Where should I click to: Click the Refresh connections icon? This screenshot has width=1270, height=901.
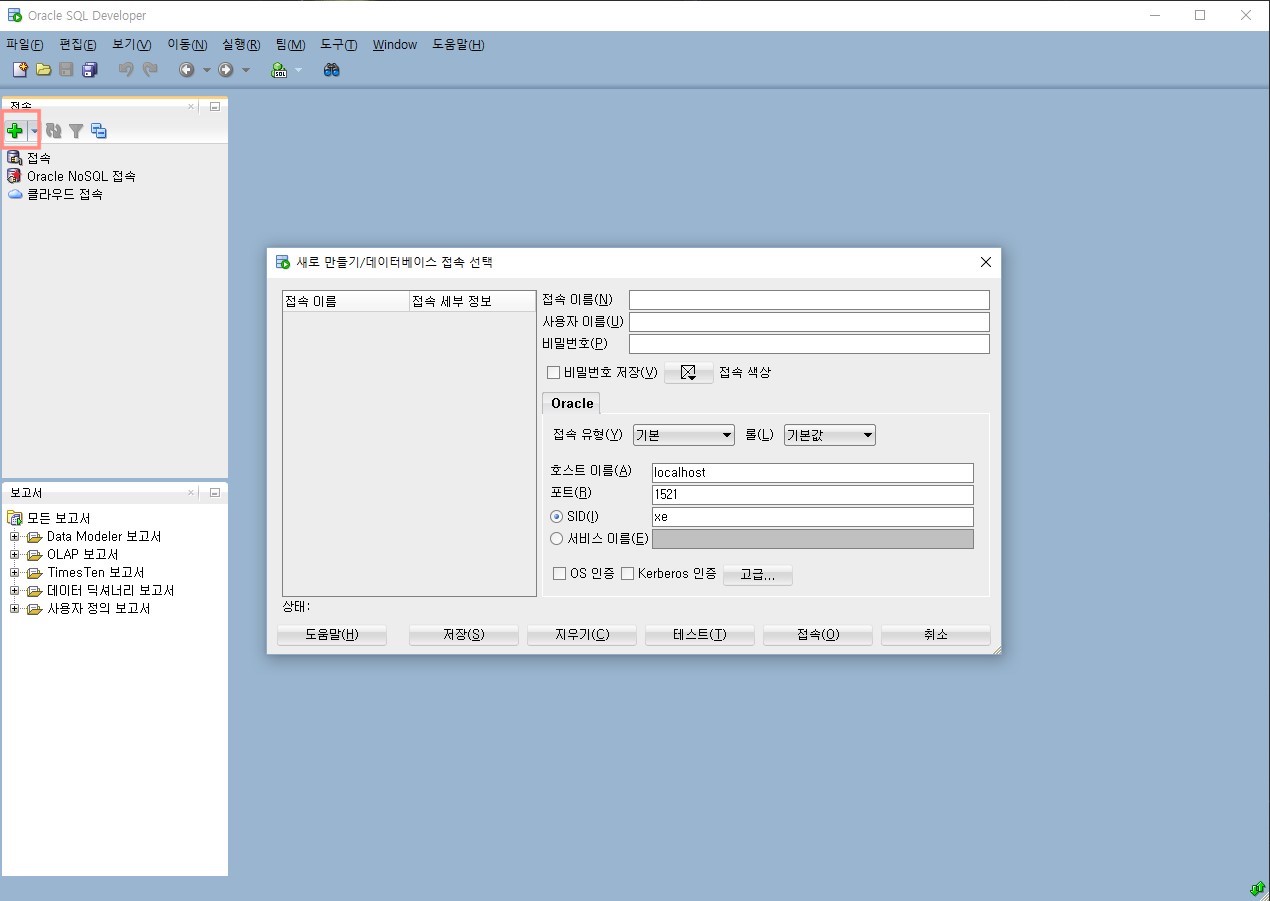(54, 131)
